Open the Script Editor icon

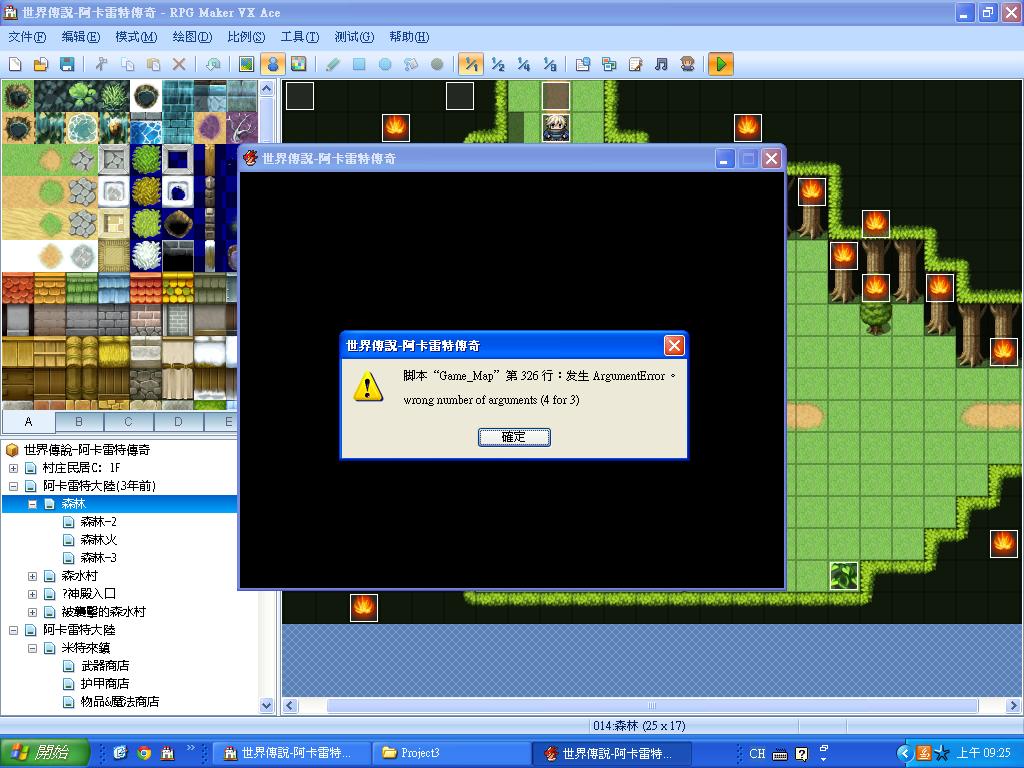pyautogui.click(x=635, y=64)
